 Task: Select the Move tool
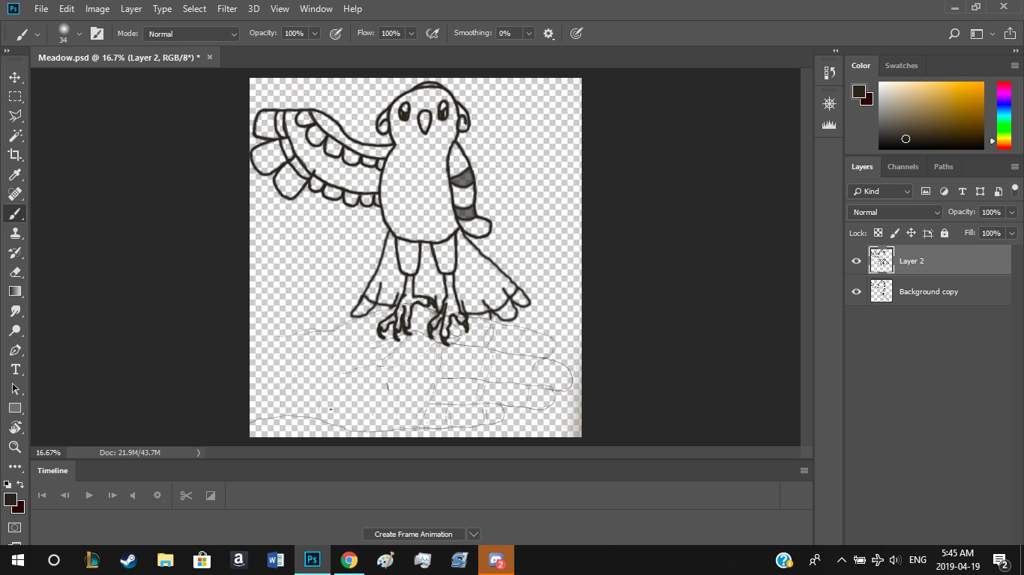point(15,77)
